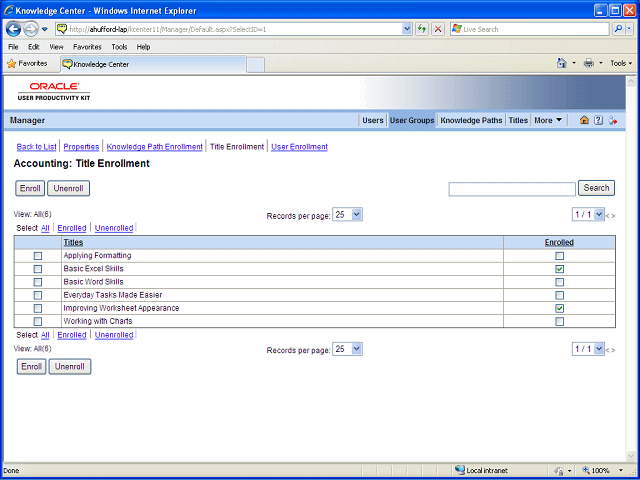Open search provider options dropdown arrow
This screenshot has height=480, width=640.
[x=630, y=29]
